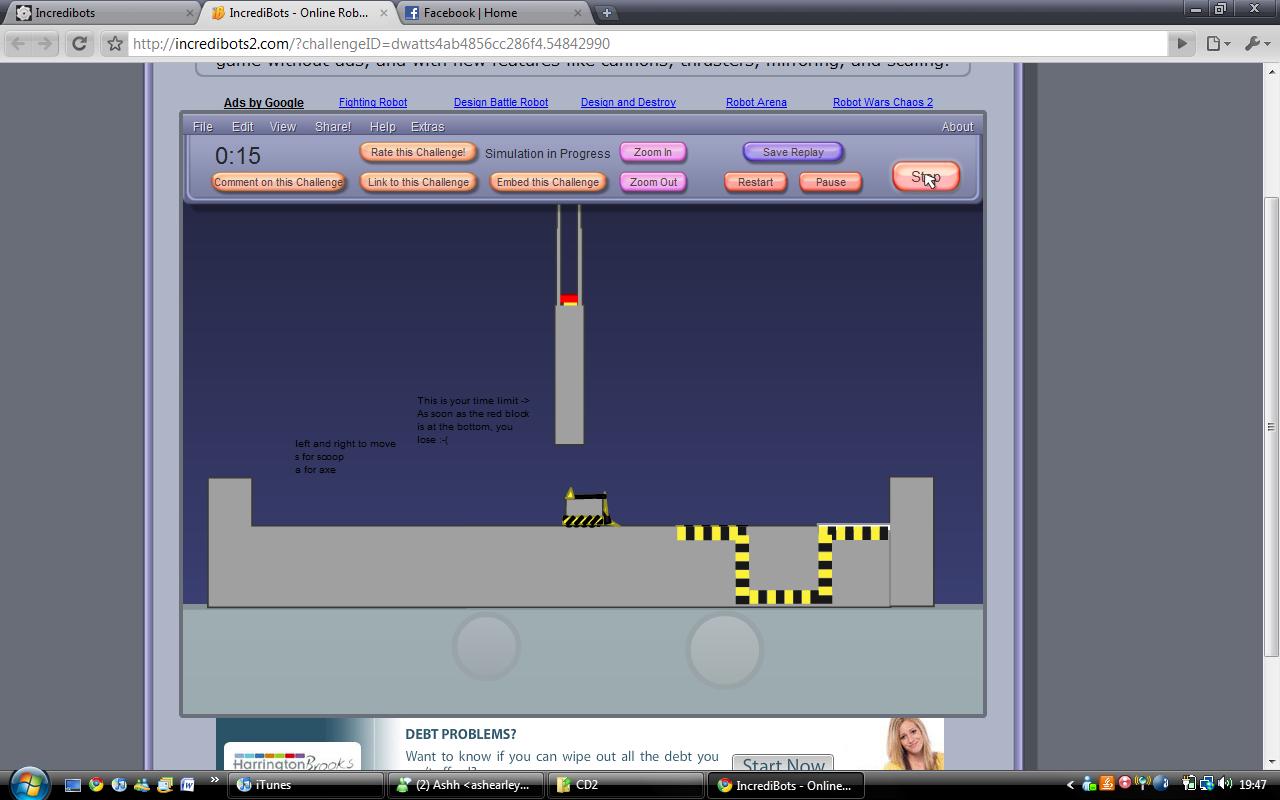Close the Facebook | Home tab
Screen dimensions: 1280x800
point(578,13)
